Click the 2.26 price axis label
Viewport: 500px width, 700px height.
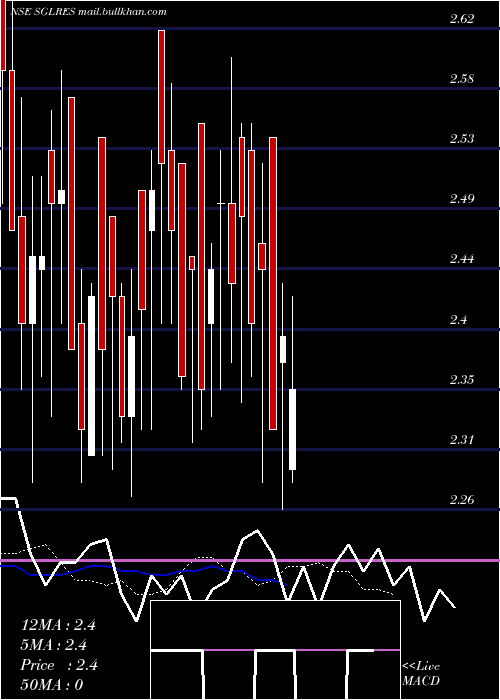[x=462, y=500]
